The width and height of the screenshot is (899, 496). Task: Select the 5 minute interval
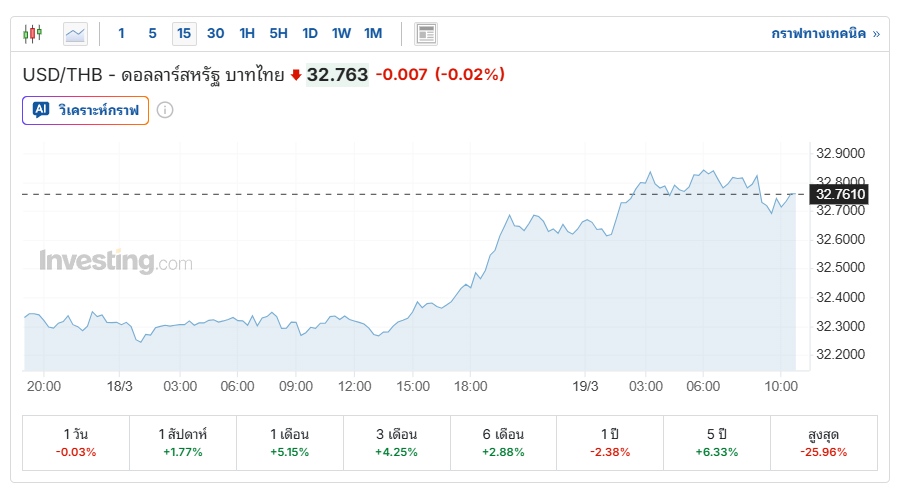point(153,33)
